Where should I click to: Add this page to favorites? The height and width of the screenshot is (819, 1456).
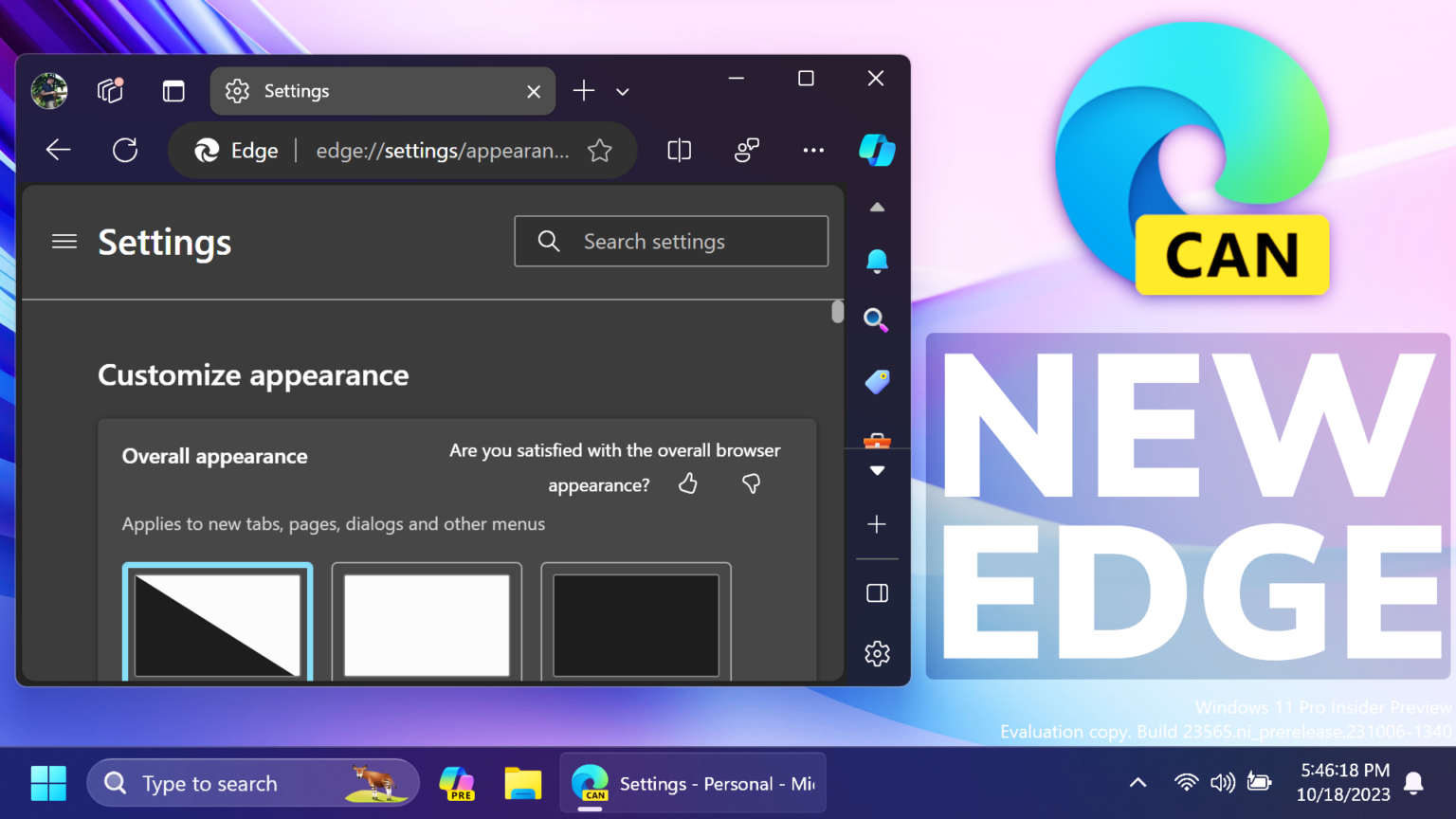tap(599, 150)
